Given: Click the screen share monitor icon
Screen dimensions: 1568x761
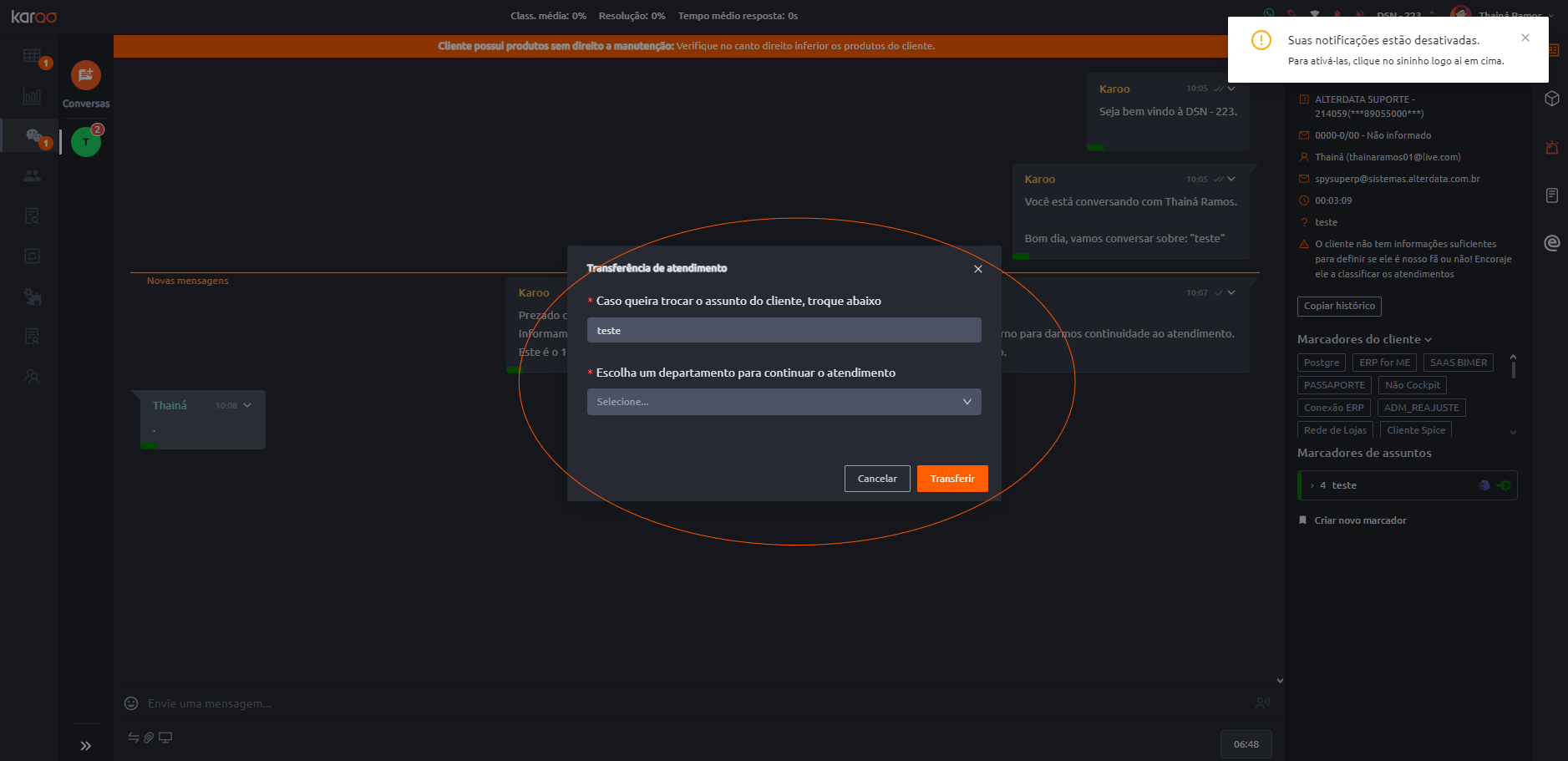Looking at the screenshot, I should [x=165, y=738].
